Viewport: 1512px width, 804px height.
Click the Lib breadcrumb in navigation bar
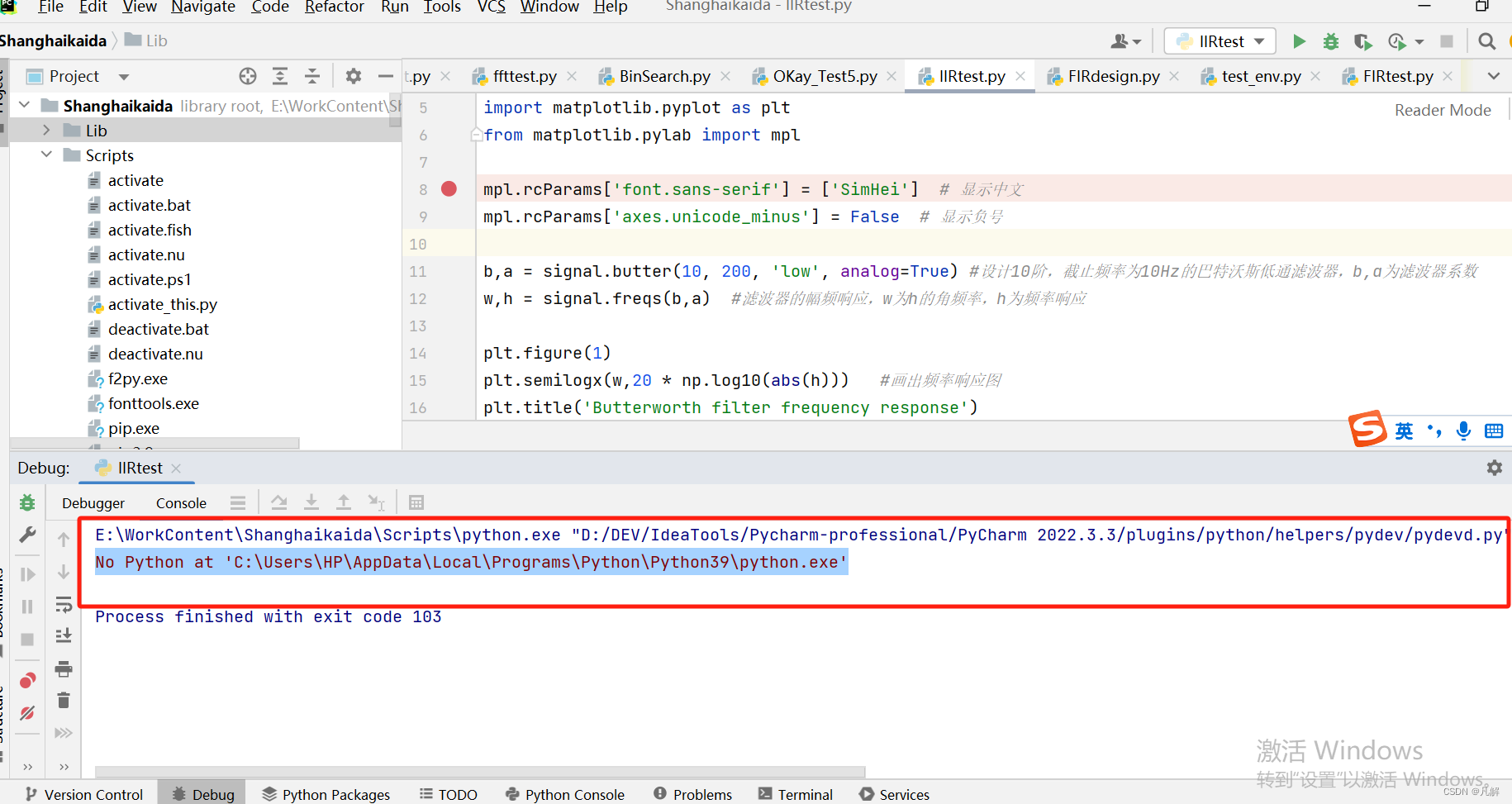146,41
